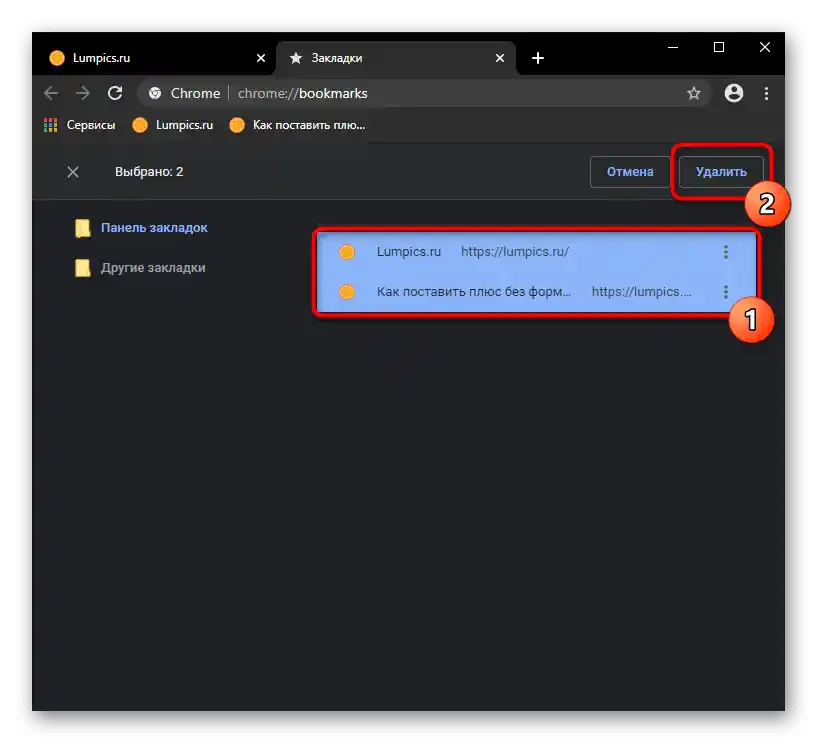
Task: Click the 'Выбрано: 2' selection label
Action: coord(149,172)
